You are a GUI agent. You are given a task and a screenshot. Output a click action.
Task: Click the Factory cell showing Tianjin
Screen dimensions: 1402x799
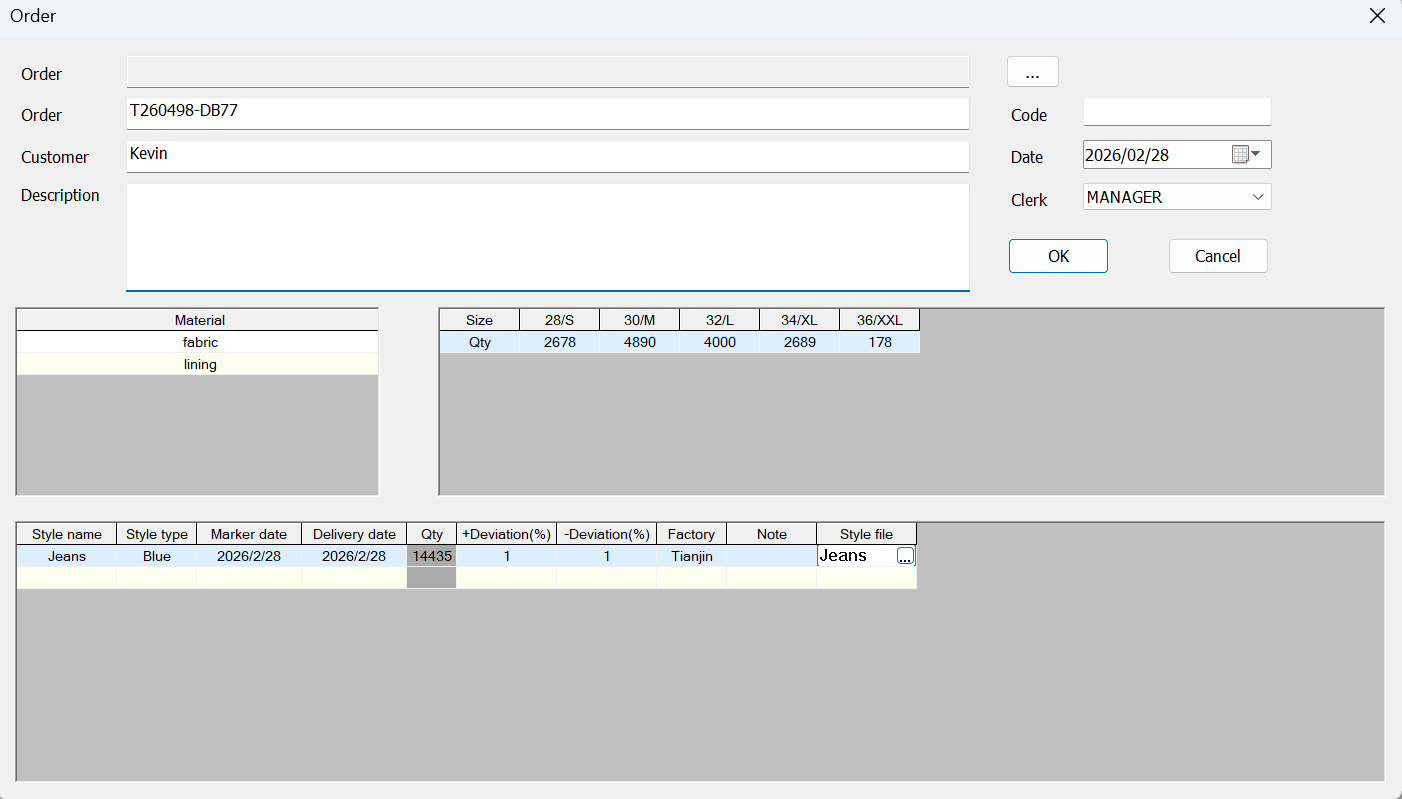[691, 556]
